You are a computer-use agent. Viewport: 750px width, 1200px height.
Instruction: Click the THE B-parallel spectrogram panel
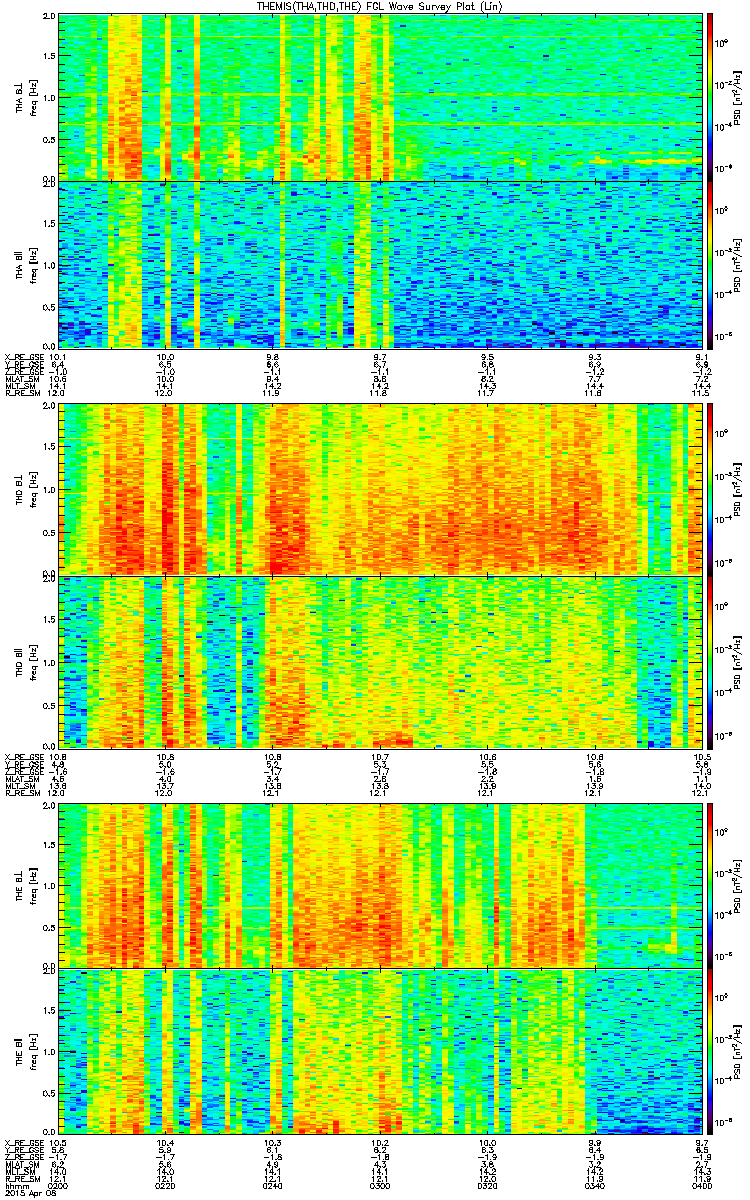click(380, 1053)
